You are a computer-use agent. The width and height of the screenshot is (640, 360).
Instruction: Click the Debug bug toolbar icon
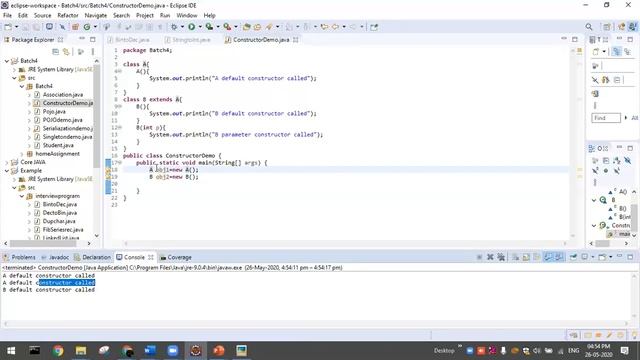(x=174, y=27)
